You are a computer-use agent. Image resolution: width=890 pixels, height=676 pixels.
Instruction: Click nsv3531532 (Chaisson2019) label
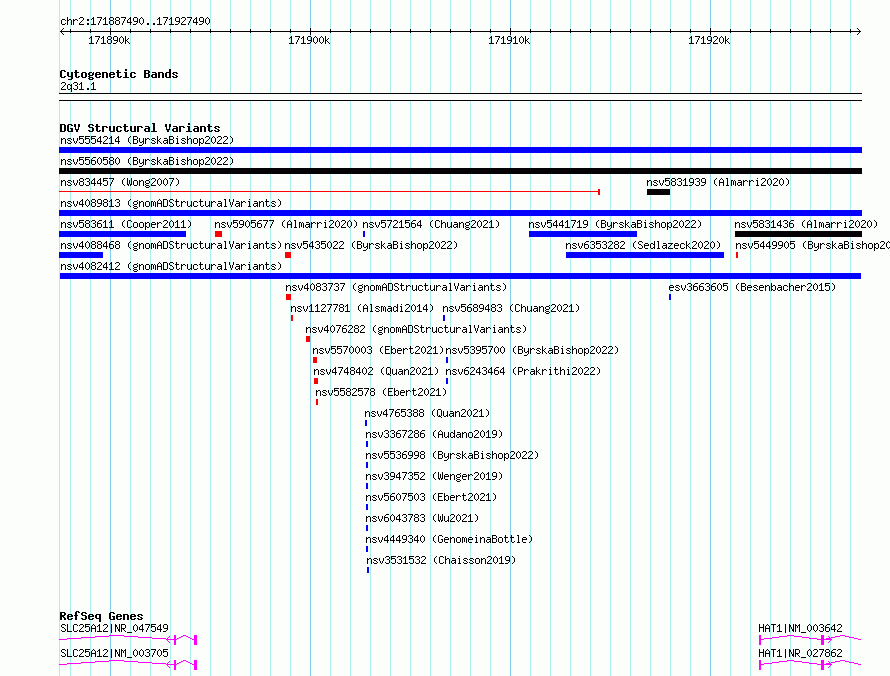pyautogui.click(x=441, y=560)
